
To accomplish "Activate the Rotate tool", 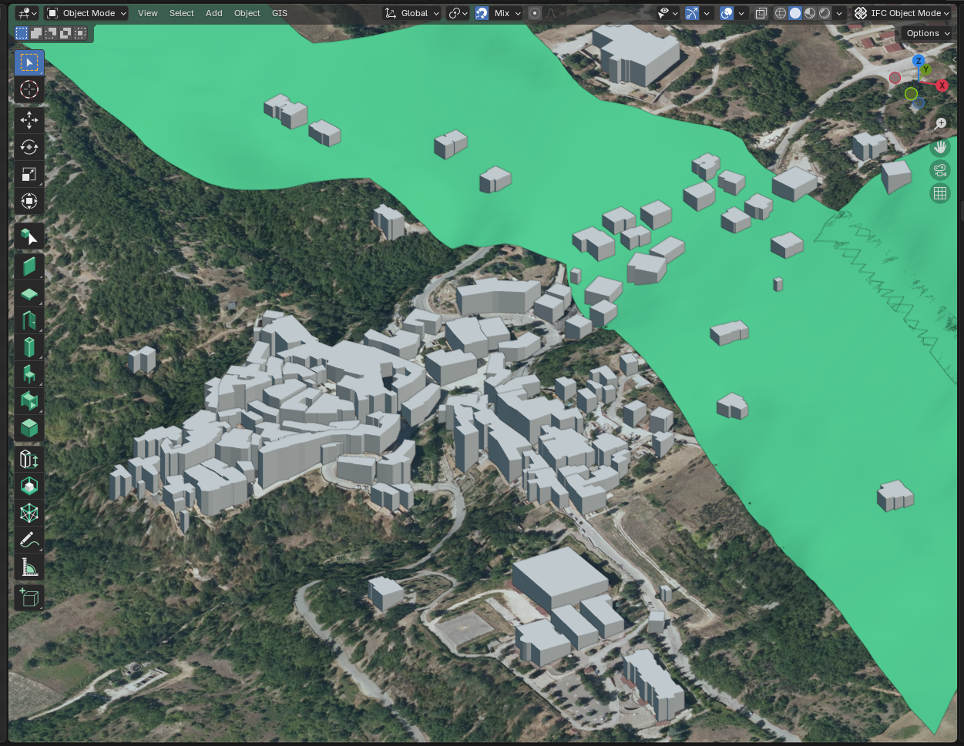I will click(x=28, y=147).
